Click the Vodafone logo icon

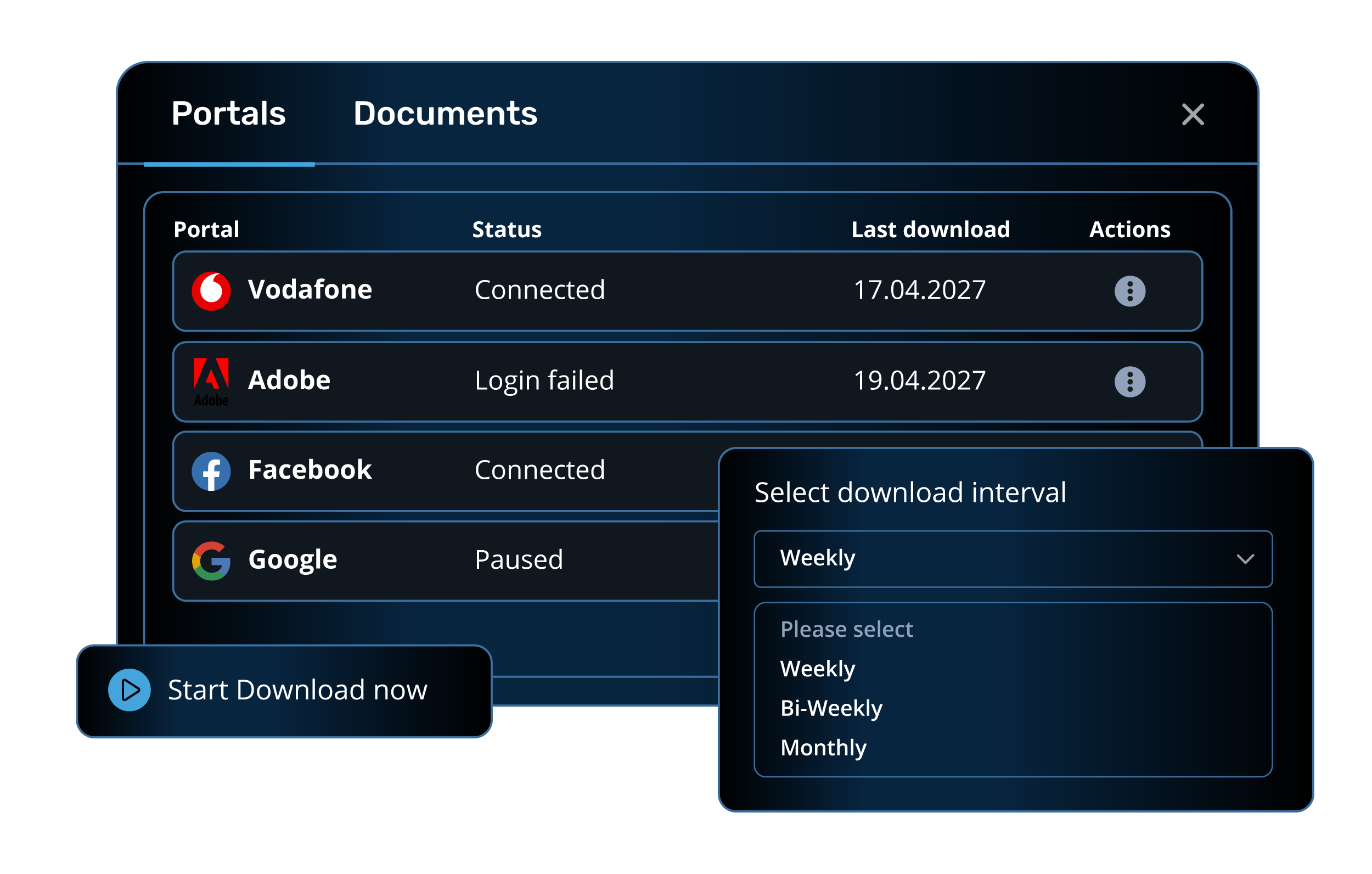click(211, 292)
